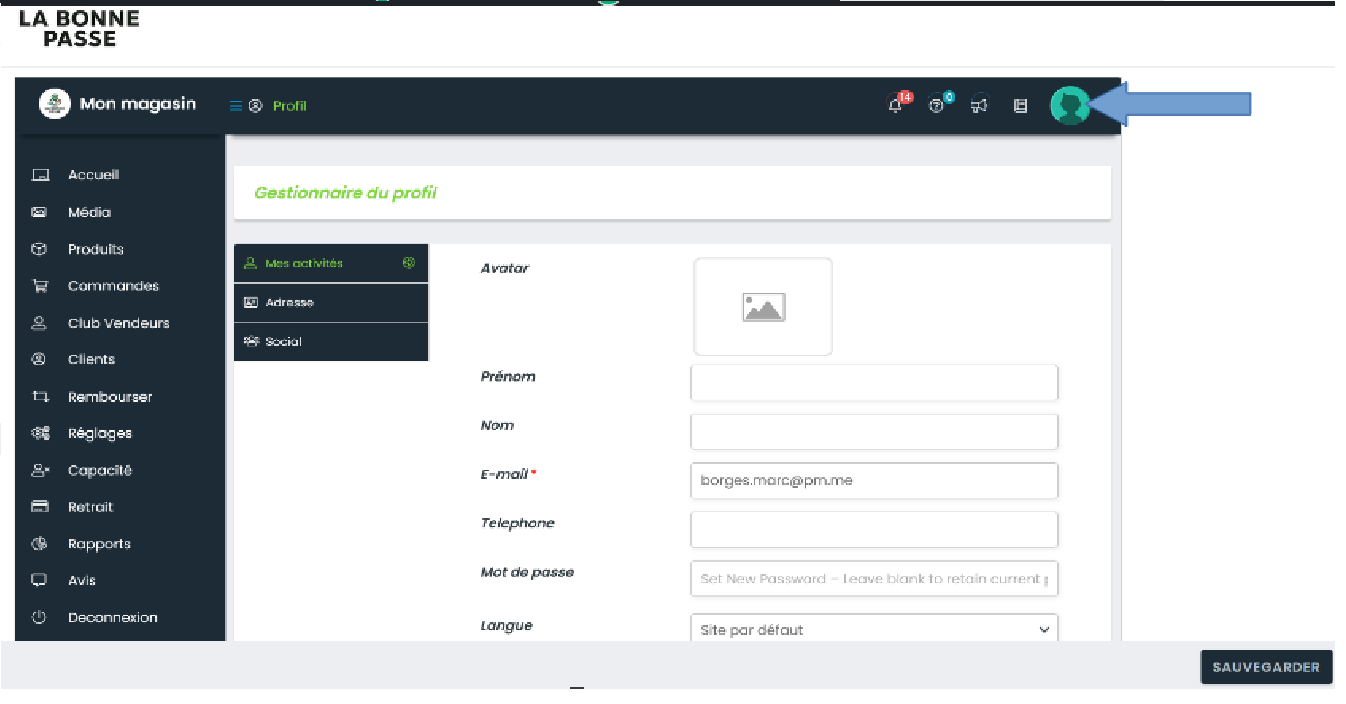1346x704 pixels.
Task: Toggle the hamburger sidebar menu icon
Action: pos(236,106)
